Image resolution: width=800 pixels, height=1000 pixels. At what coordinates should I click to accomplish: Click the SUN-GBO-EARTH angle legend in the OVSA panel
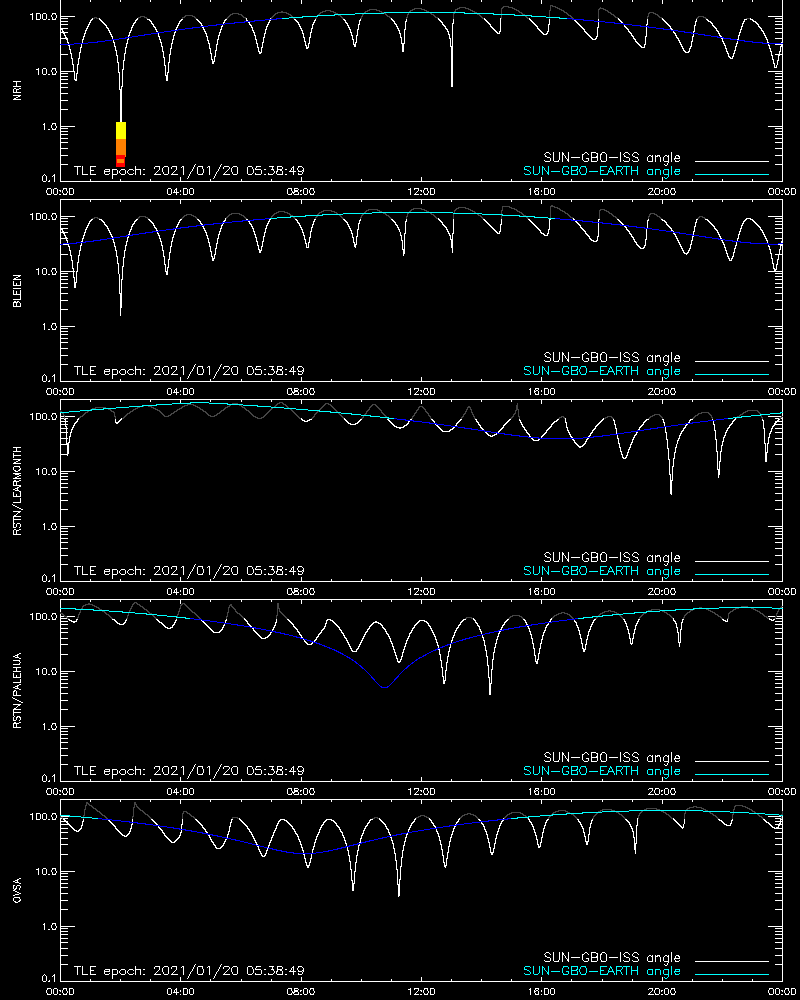pos(602,971)
